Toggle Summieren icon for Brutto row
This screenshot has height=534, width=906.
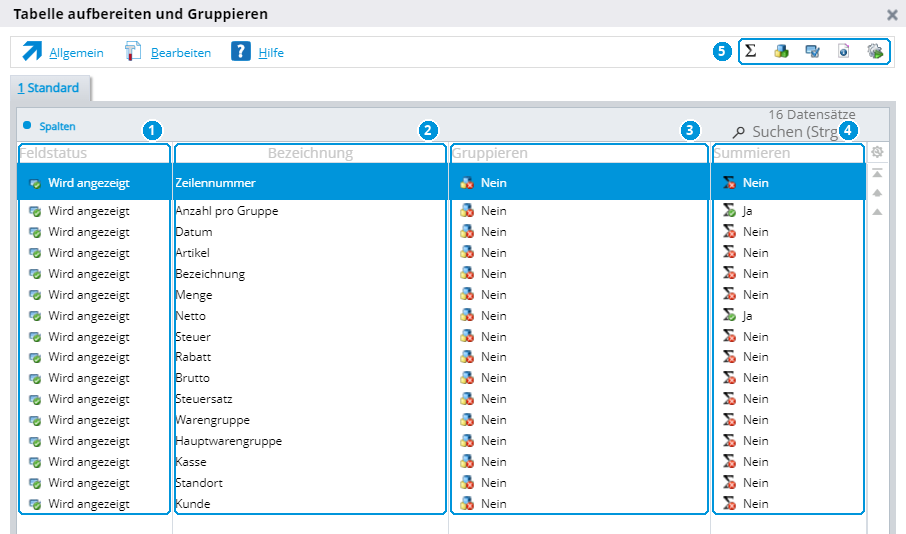pyautogui.click(x=729, y=378)
